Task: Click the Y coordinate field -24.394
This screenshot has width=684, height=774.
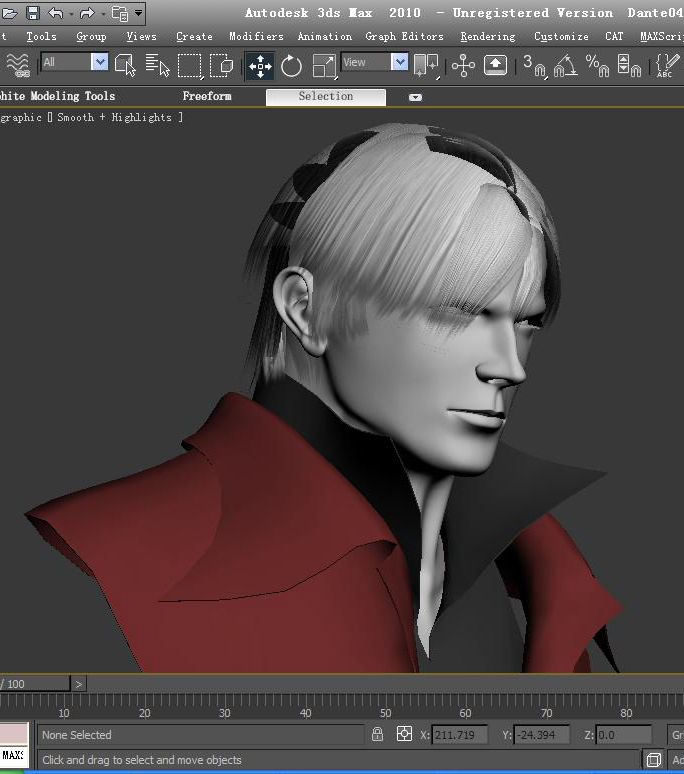Action: pos(541,735)
